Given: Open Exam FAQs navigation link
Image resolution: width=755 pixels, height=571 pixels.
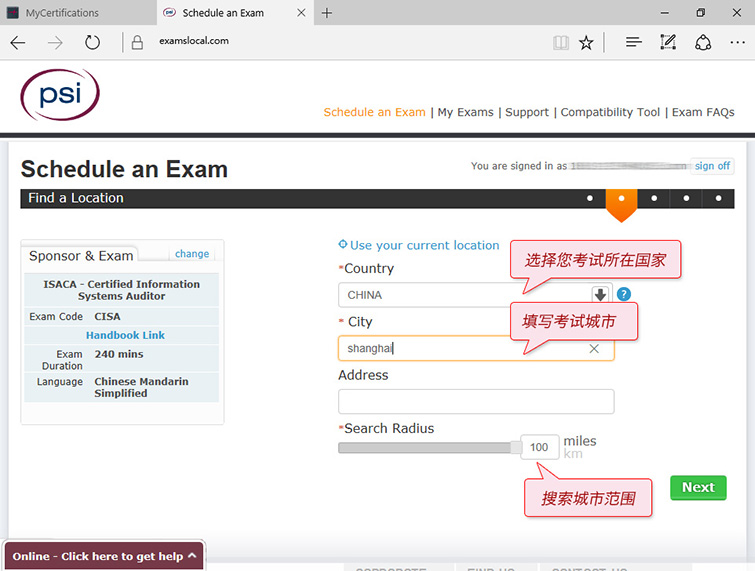Looking at the screenshot, I should 703,112.
